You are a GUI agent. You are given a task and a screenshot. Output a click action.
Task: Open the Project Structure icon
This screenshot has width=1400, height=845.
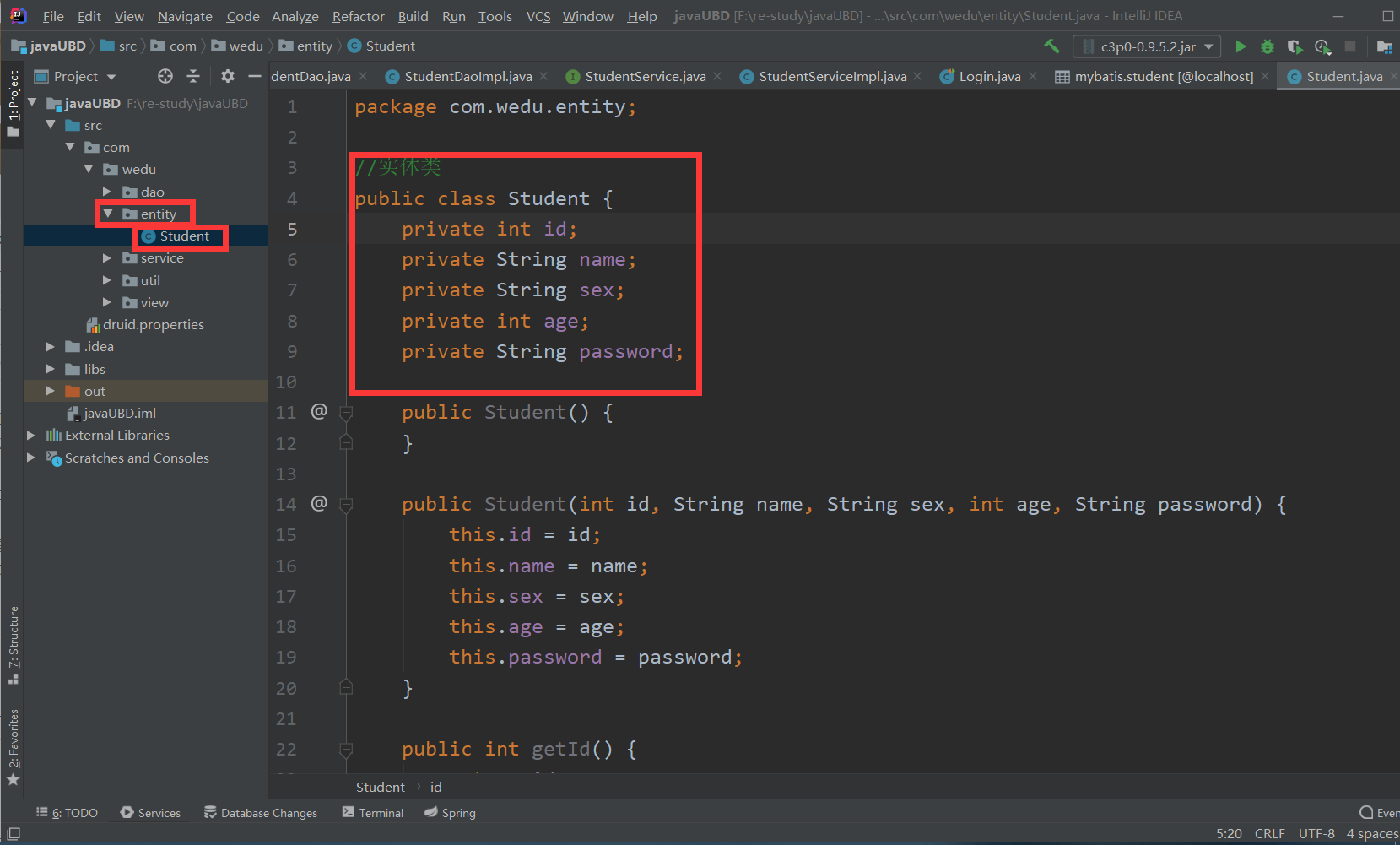pos(1385,46)
